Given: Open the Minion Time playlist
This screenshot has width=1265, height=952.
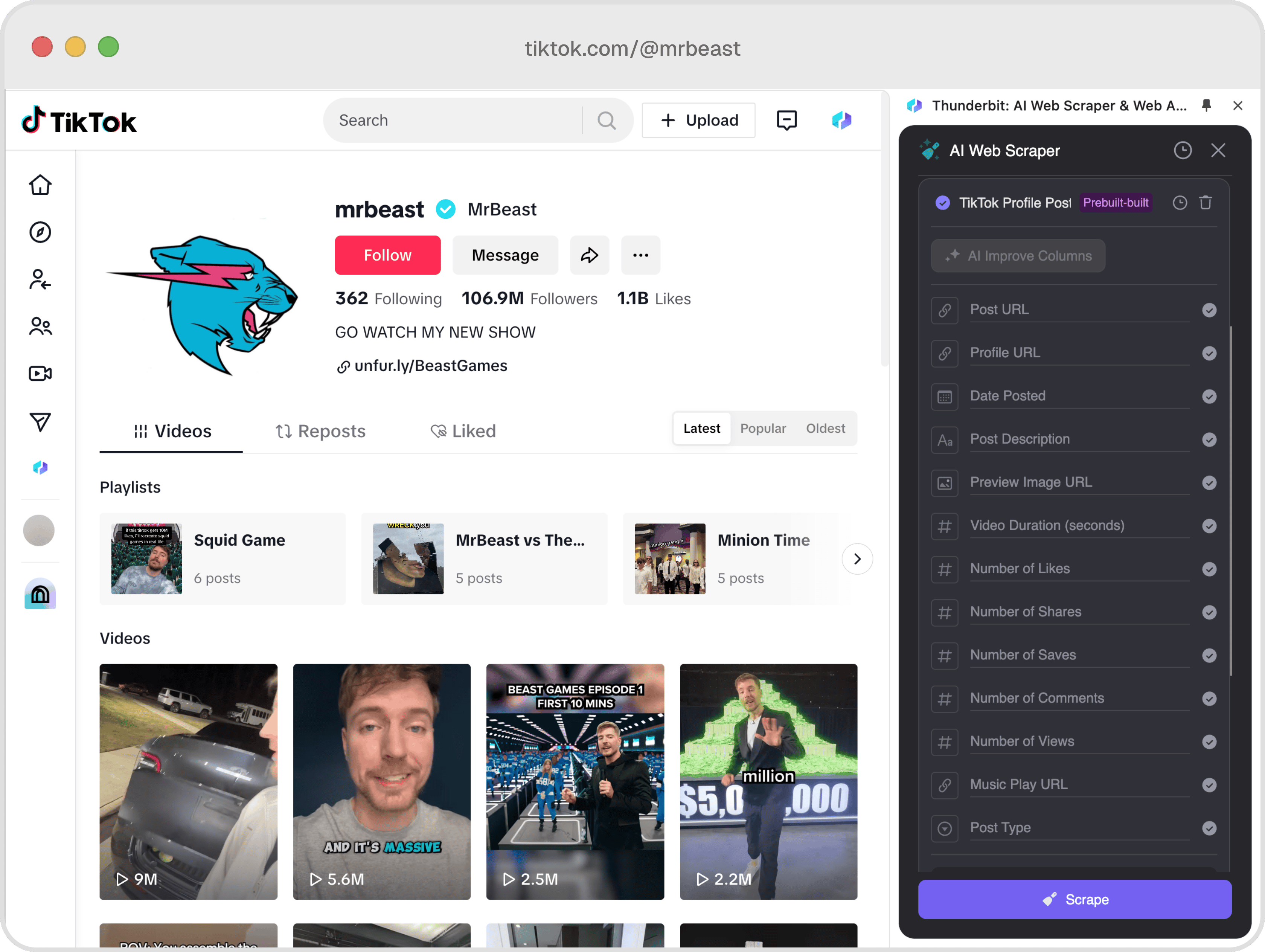Looking at the screenshot, I should pos(732,559).
